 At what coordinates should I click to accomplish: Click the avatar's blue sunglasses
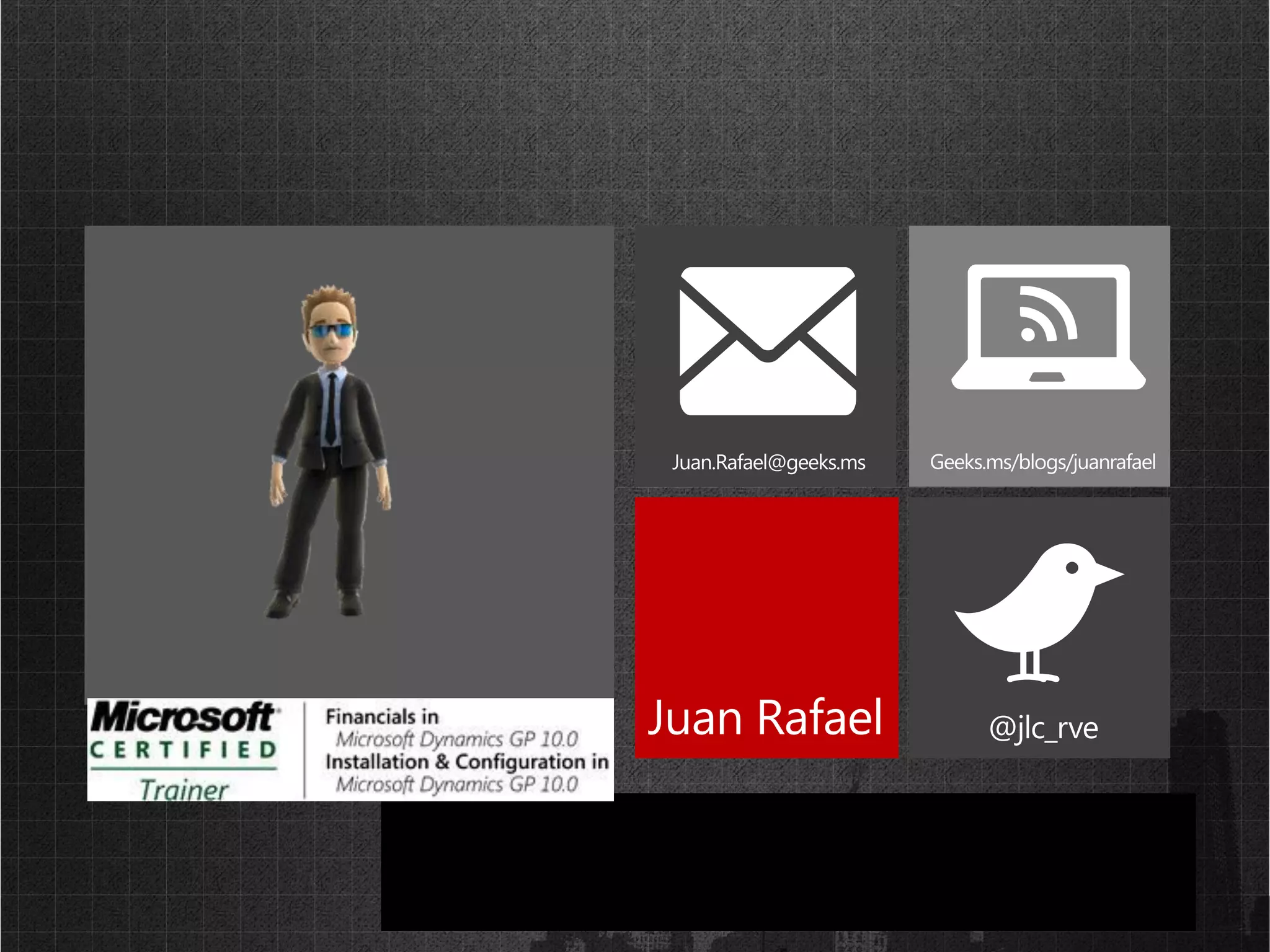click(332, 331)
